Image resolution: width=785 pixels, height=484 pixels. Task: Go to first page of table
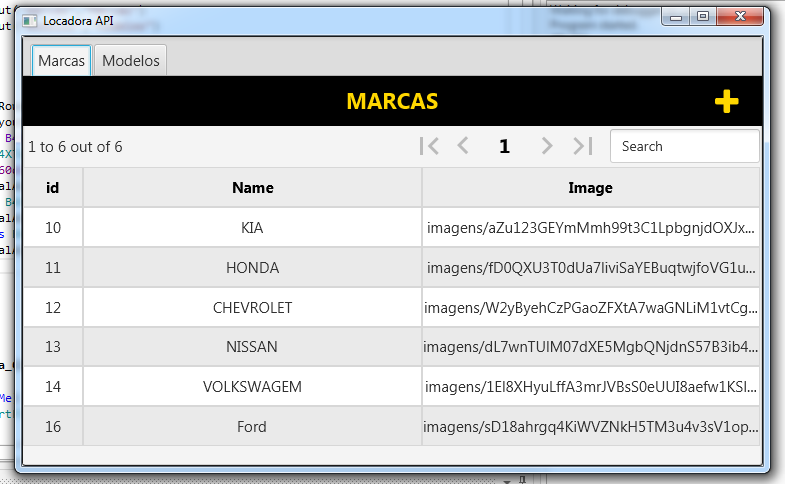(x=430, y=146)
